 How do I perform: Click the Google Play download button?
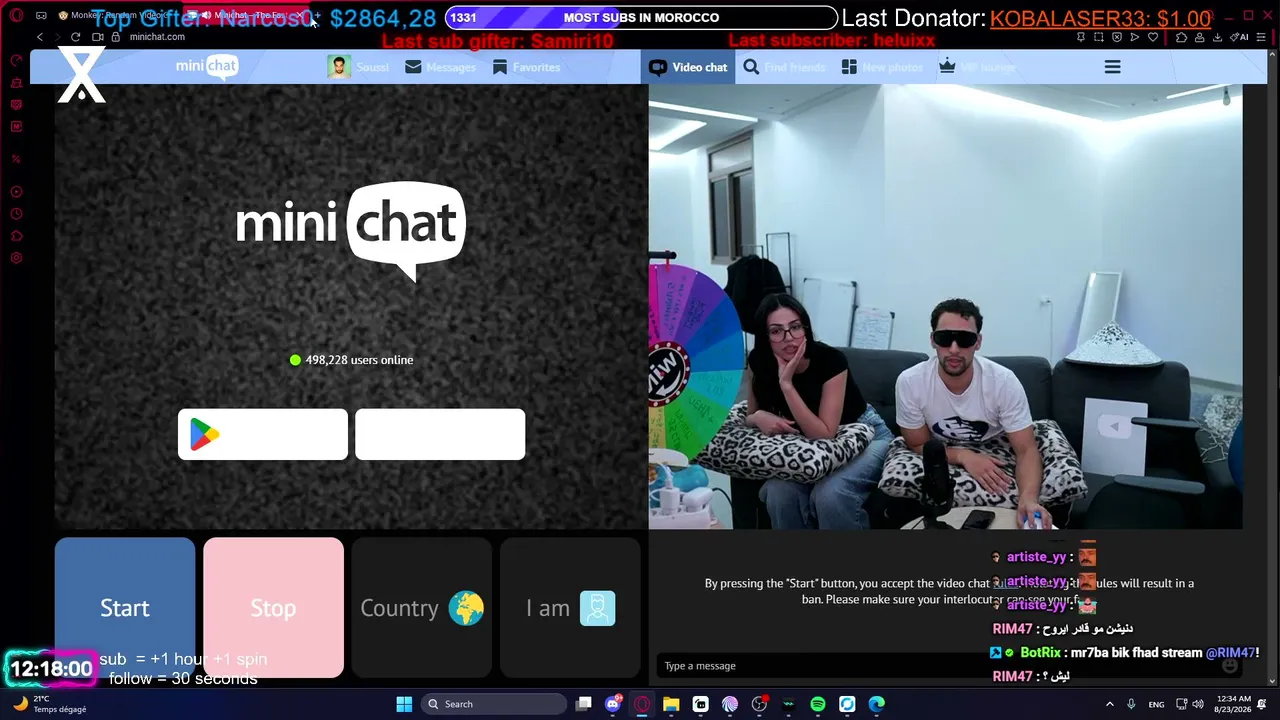pyautogui.click(x=263, y=434)
